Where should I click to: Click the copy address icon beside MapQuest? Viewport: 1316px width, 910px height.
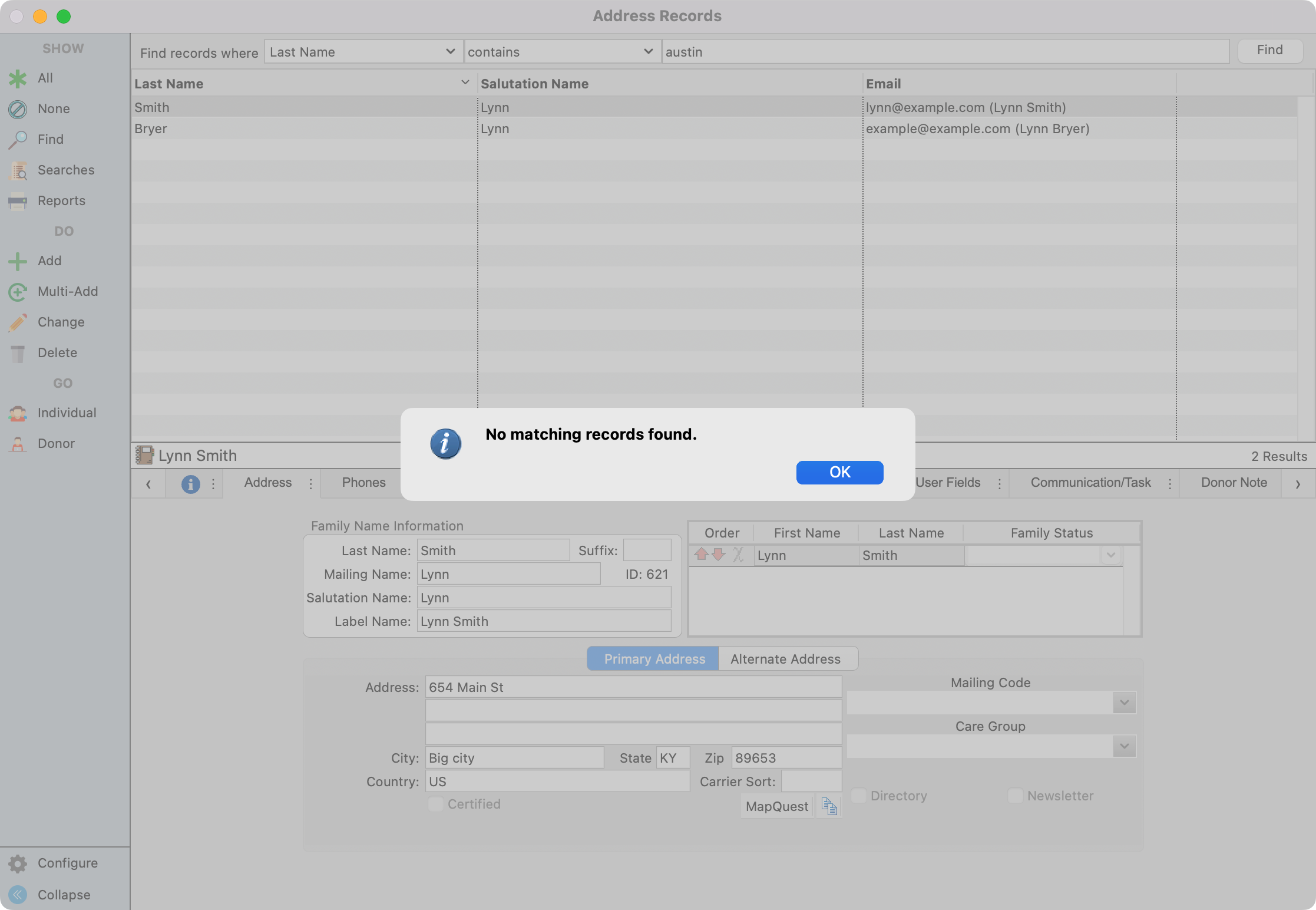pos(829,806)
